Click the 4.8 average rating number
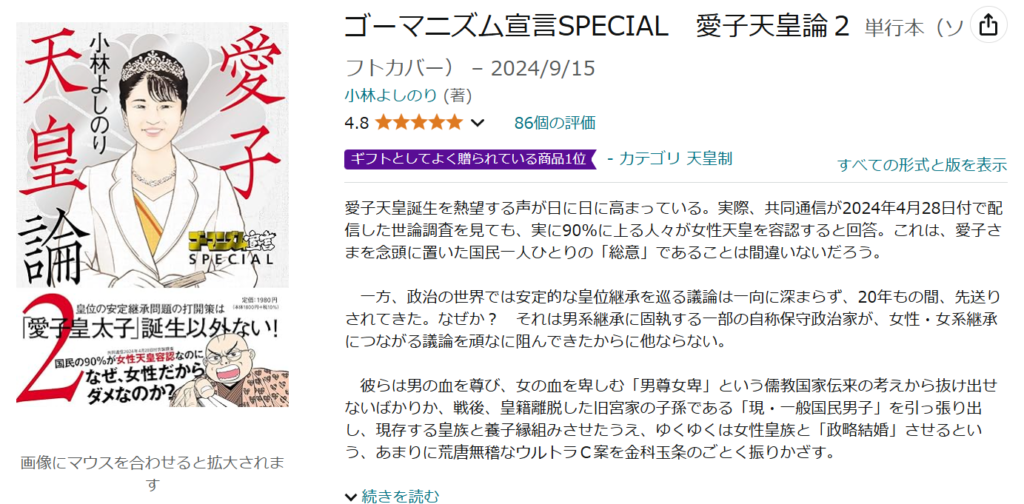Screen dimensions: 1024x504 tap(357, 122)
